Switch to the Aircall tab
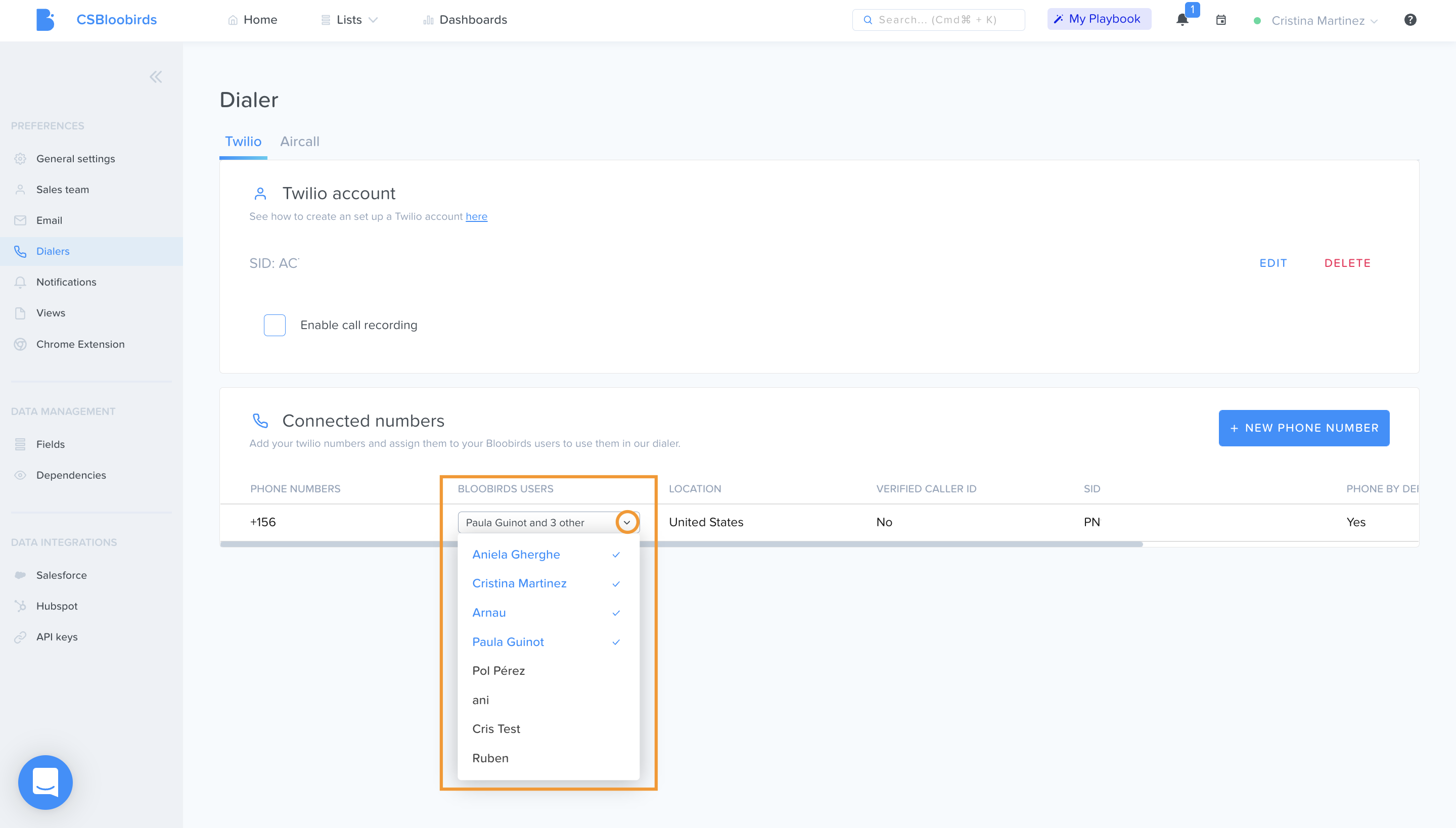 [300, 142]
